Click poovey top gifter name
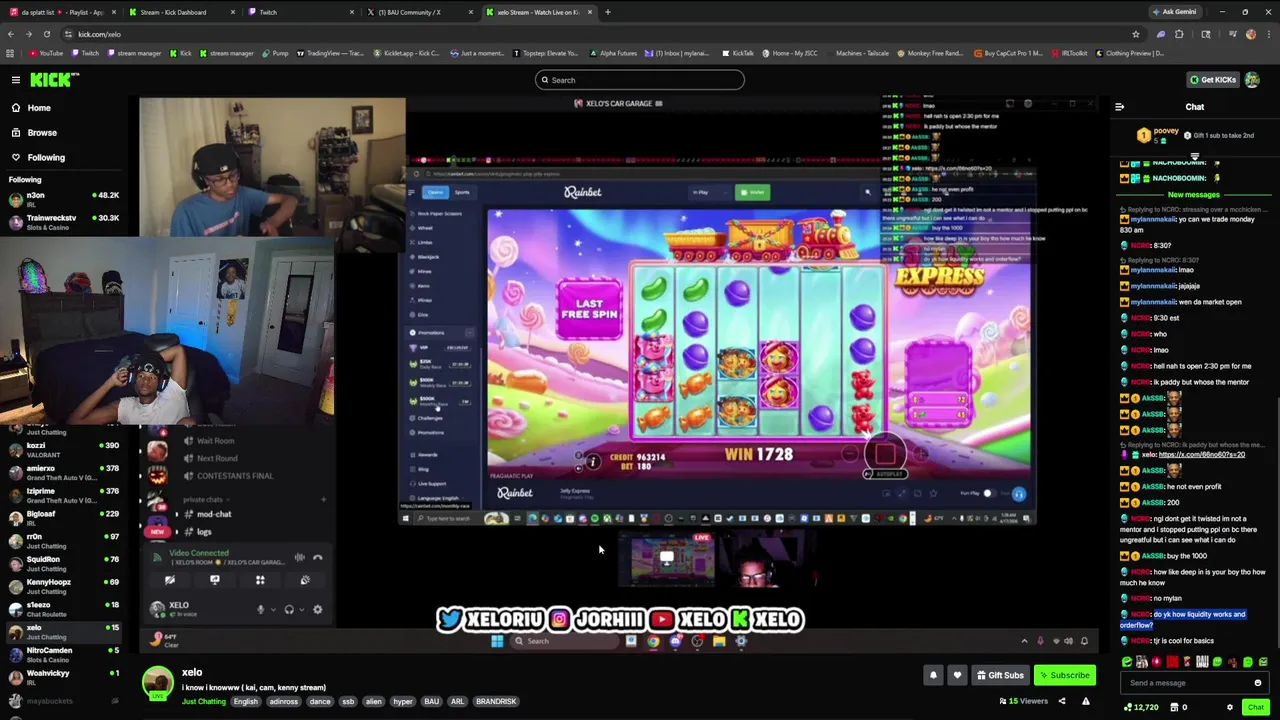This screenshot has width=1280, height=720. 1166,131
